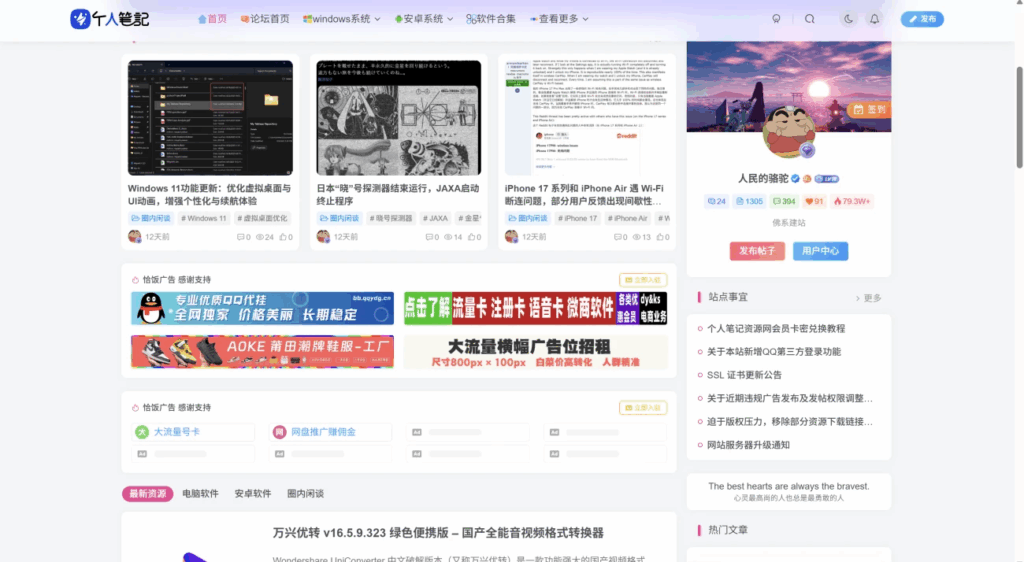
Task: Open the iPhone 17 article thumbnail
Action: (x=587, y=117)
